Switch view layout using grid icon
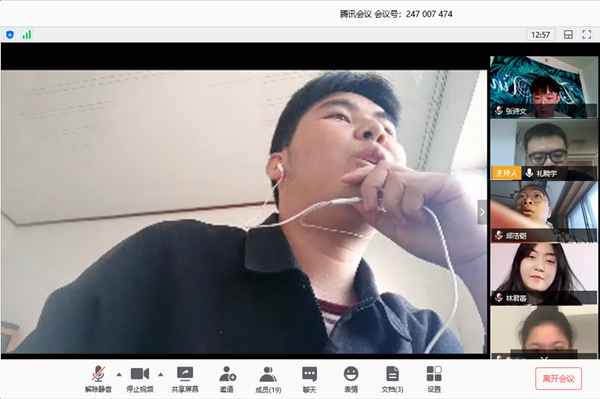 pyautogui.click(x=569, y=35)
